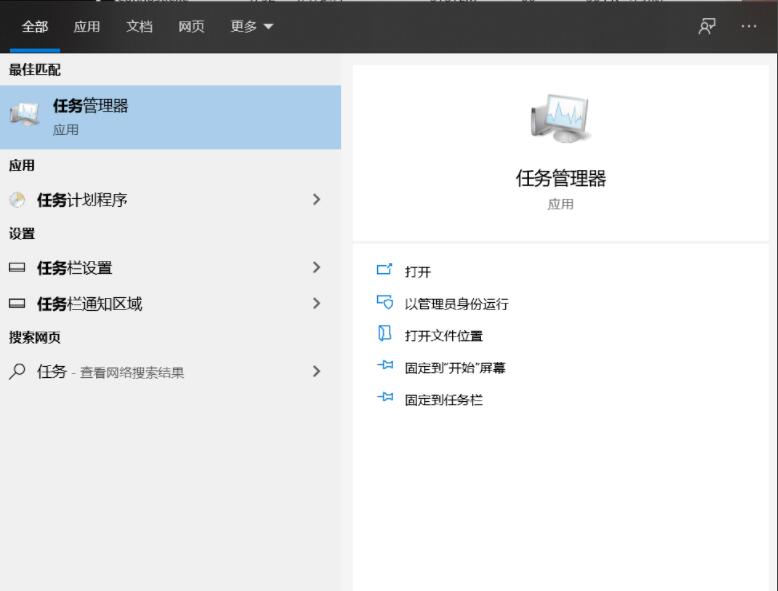Image resolution: width=778 pixels, height=591 pixels.
Task: Expand arrow next to 任务栏设置
Action: (x=316, y=268)
